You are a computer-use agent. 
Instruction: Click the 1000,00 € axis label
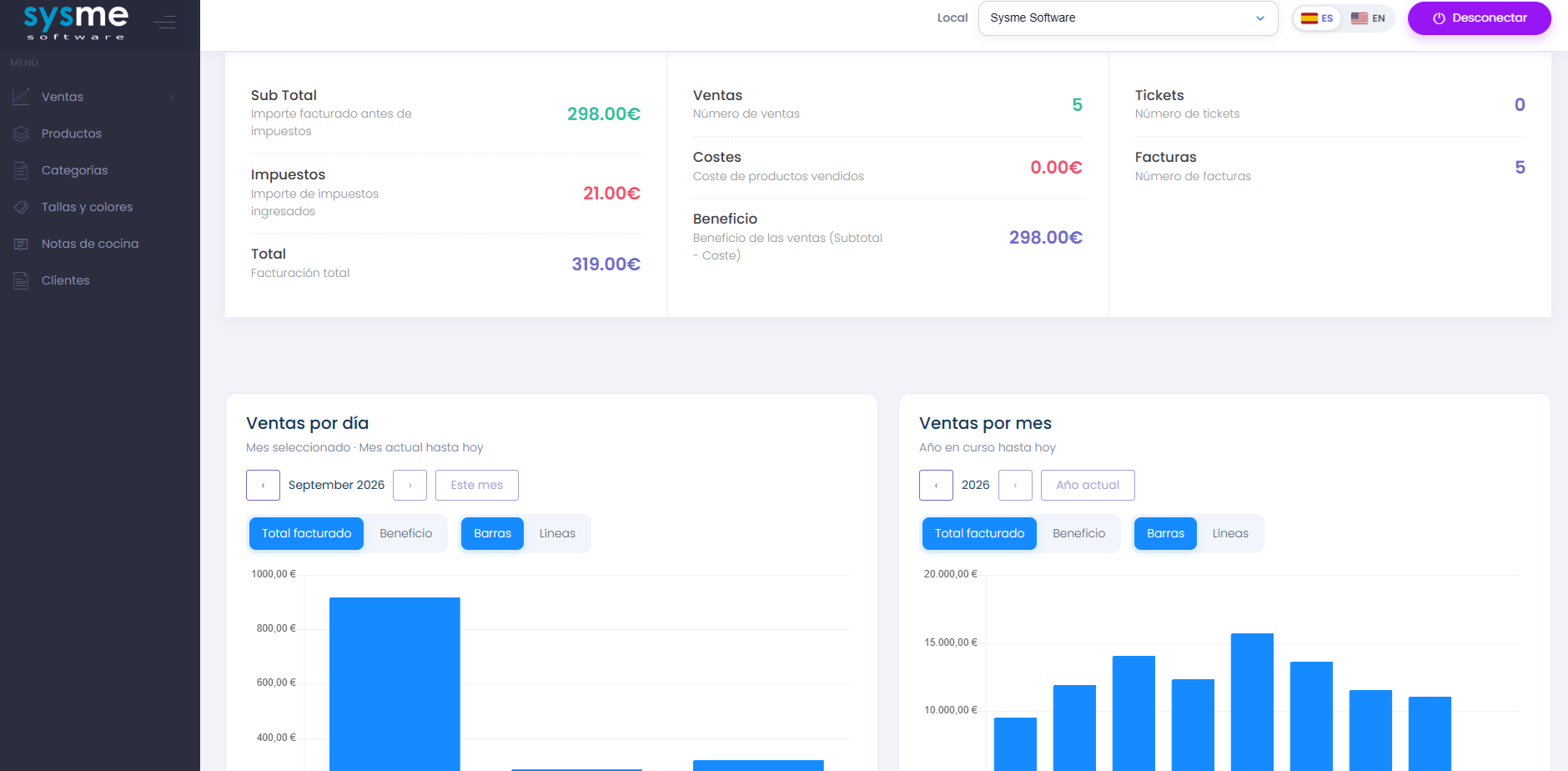click(274, 574)
